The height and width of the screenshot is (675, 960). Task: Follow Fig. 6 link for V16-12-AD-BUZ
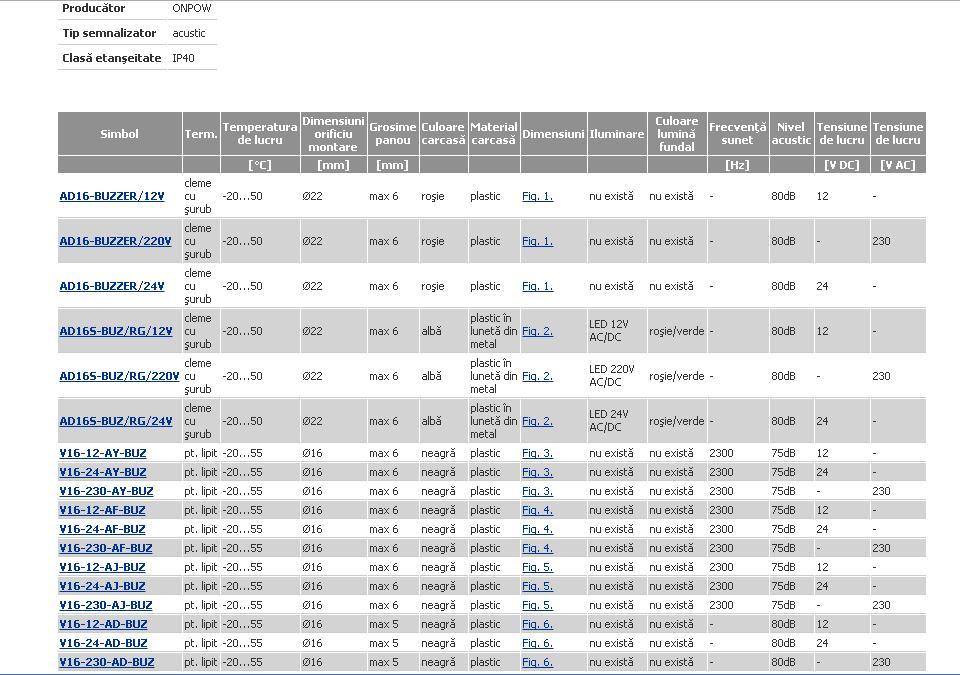(538, 624)
